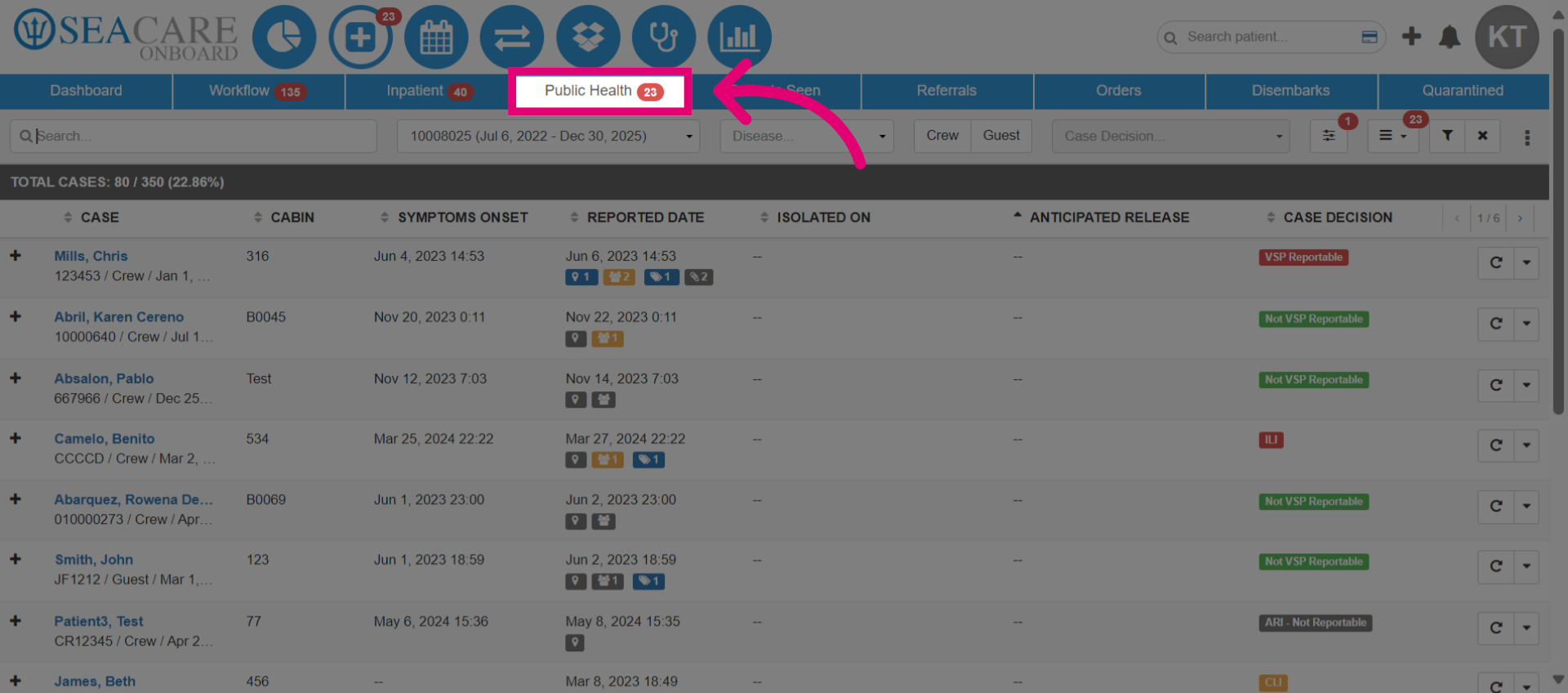Switch to the Inpatient tab
1568x693 pixels.
pos(430,91)
